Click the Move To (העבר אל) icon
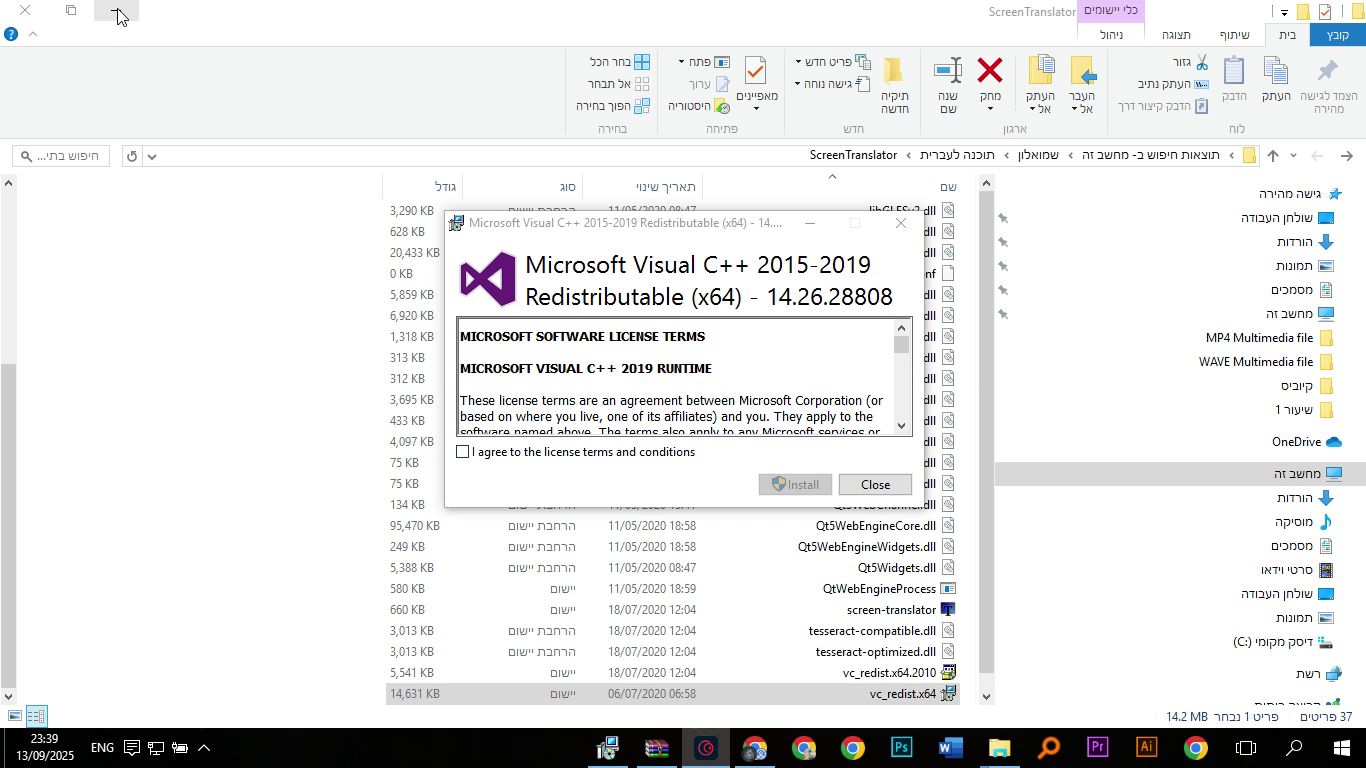The height and width of the screenshot is (768, 1366). (x=1082, y=70)
